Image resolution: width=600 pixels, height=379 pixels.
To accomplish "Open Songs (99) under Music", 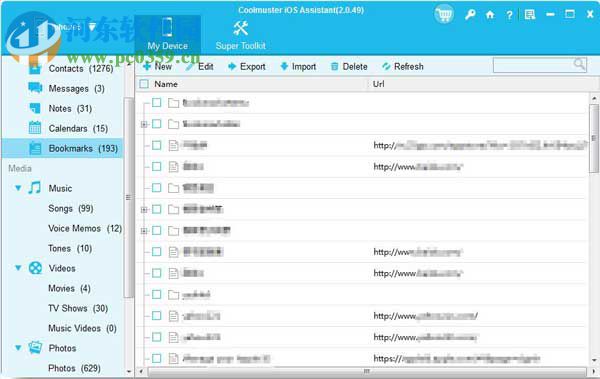I will click(x=71, y=209).
